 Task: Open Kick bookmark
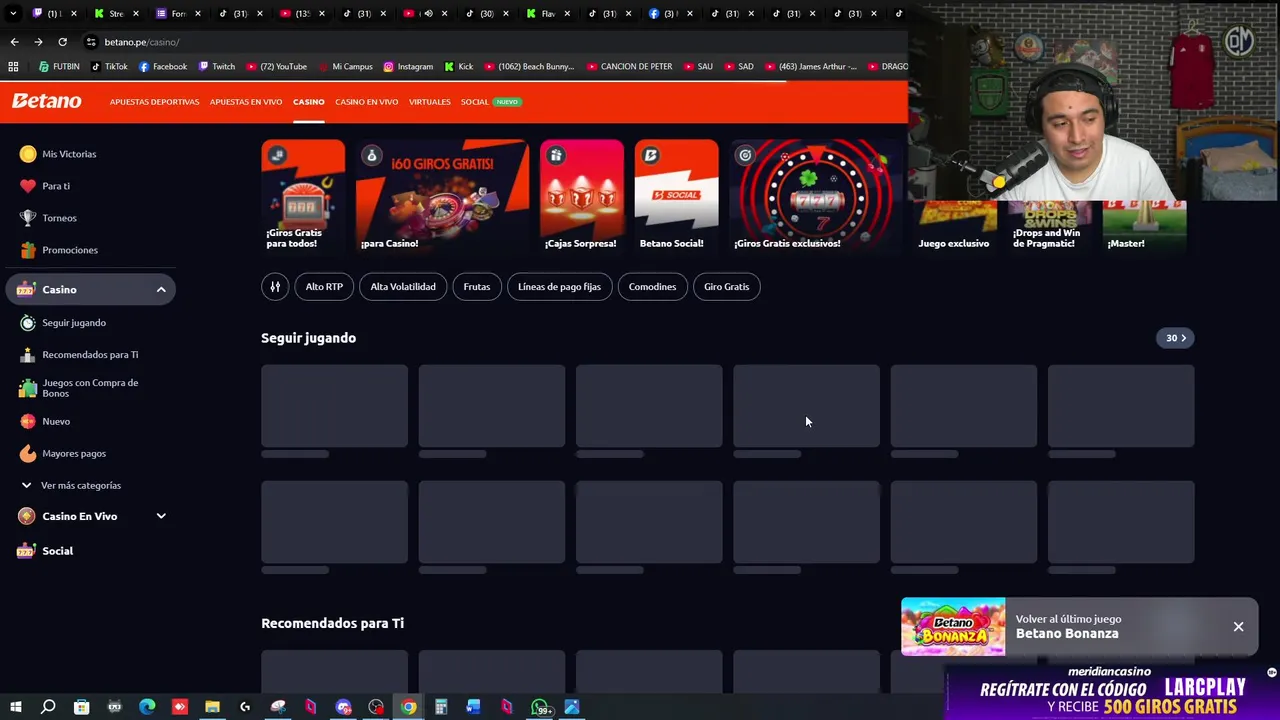pyautogui.click(x=459, y=67)
